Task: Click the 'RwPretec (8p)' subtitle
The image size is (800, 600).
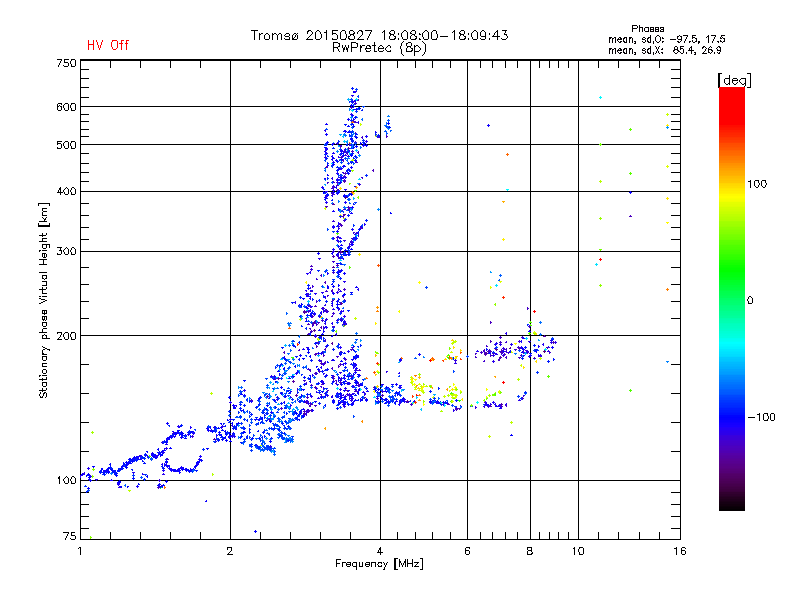Action: point(379,48)
